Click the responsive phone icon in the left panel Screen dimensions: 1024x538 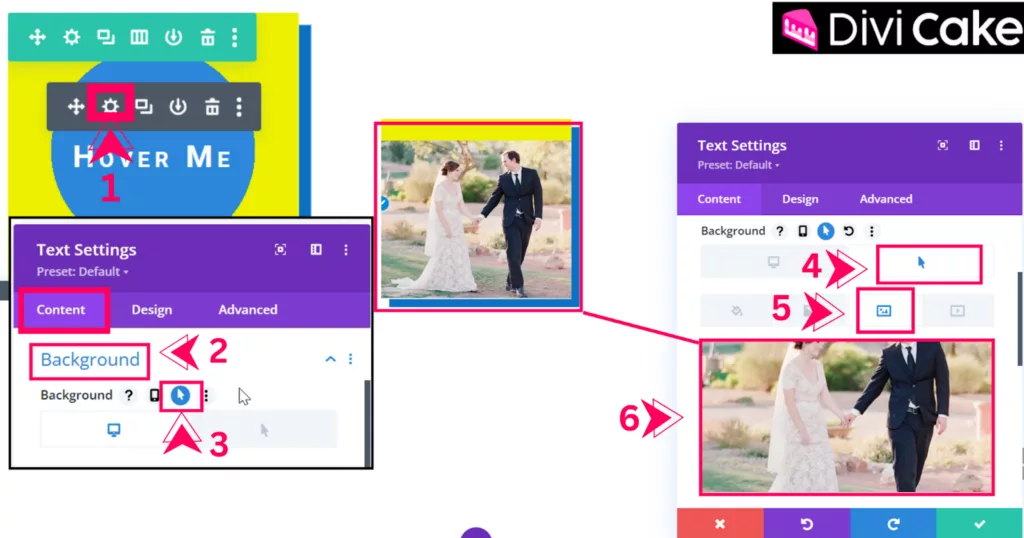pyautogui.click(x=154, y=395)
